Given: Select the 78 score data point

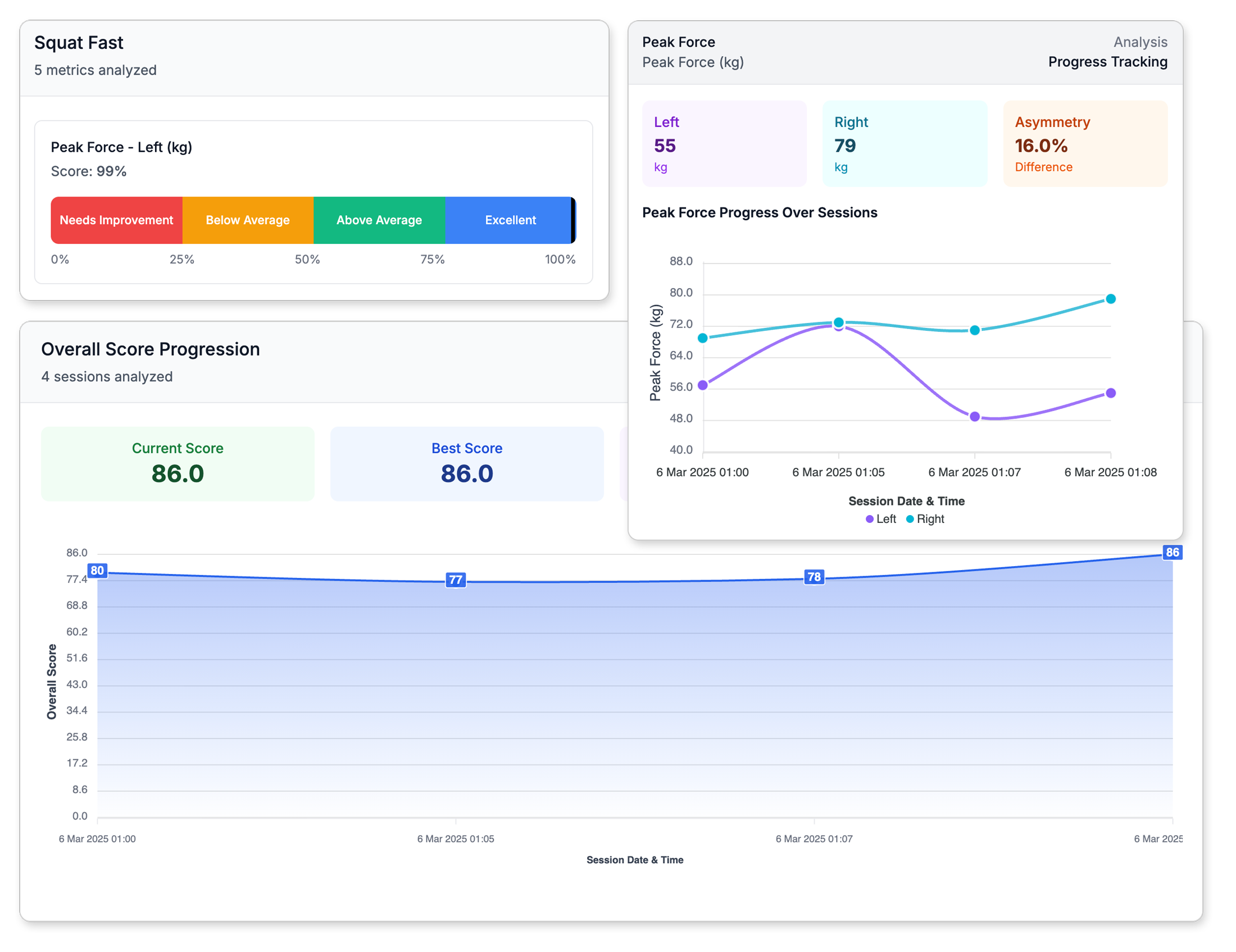Looking at the screenshot, I should [x=814, y=577].
